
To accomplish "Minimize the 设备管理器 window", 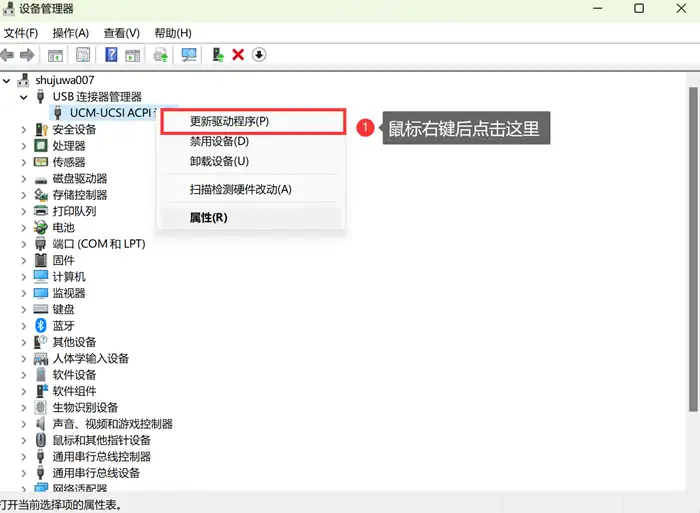I will click(597, 8).
